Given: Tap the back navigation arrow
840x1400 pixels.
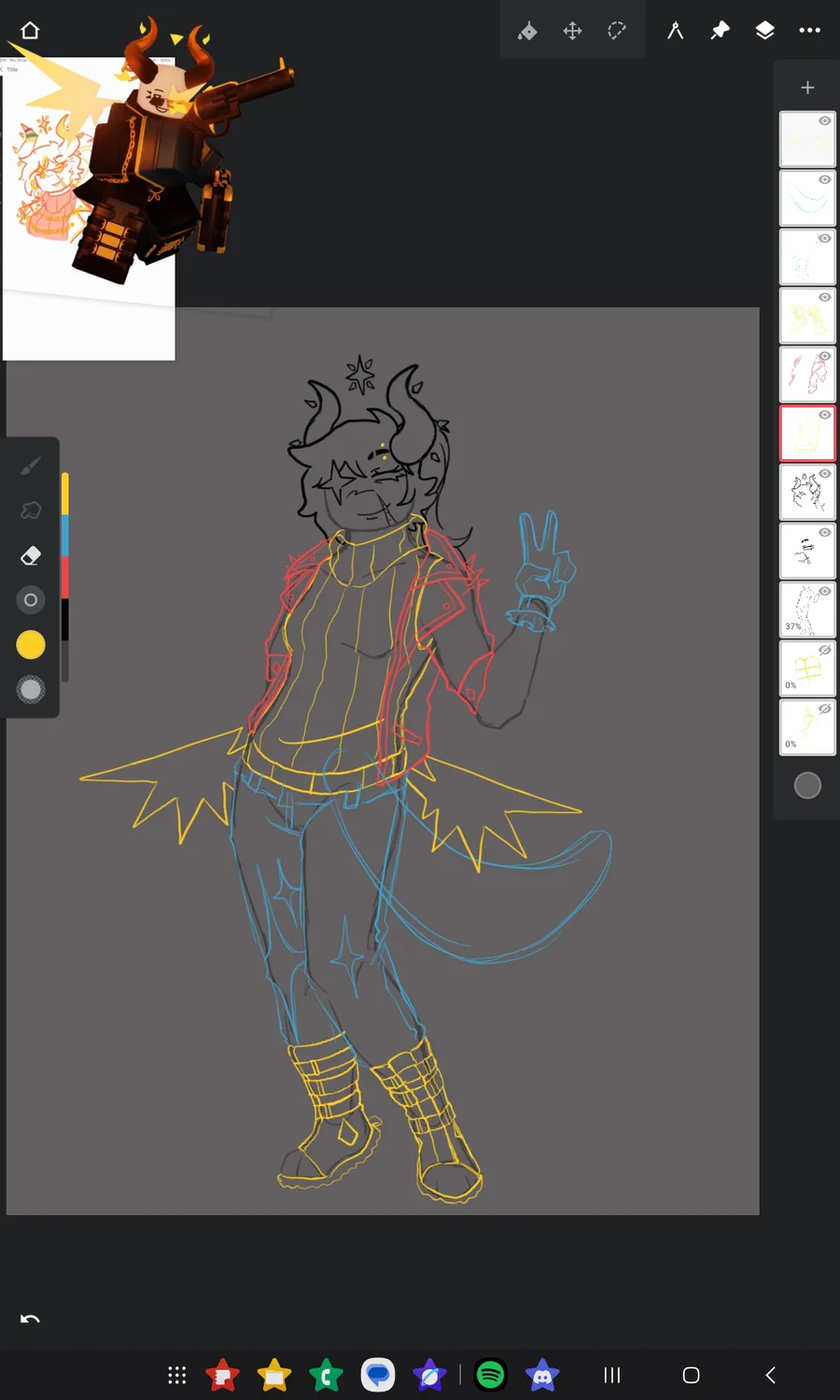Looking at the screenshot, I should pyautogui.click(x=770, y=1375).
